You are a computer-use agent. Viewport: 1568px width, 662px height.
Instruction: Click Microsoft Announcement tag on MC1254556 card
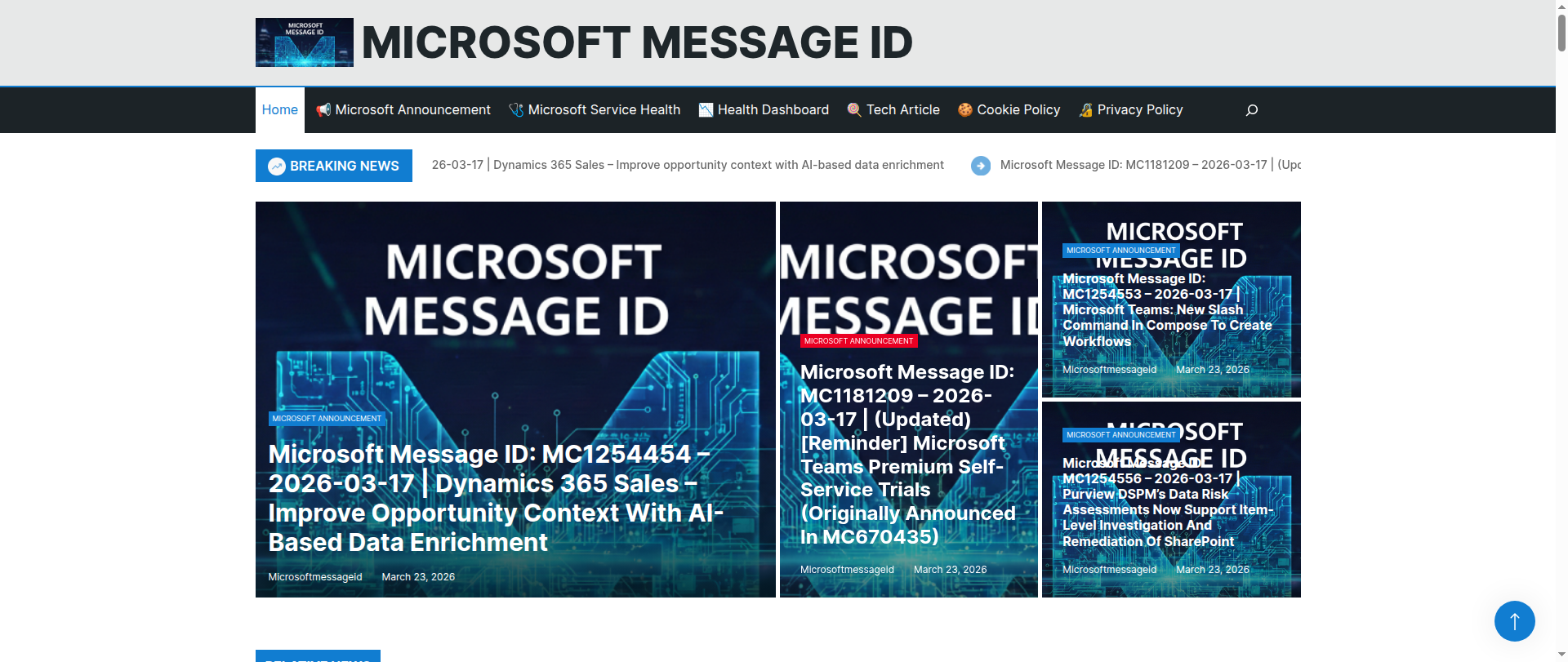coord(1120,435)
